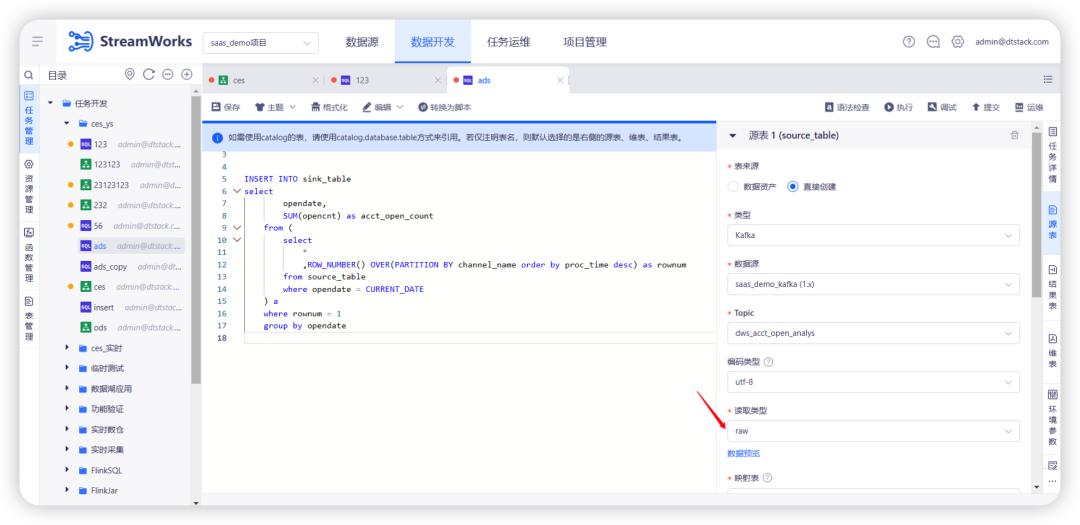This screenshot has width=1080, height=525.
Task: Click the 数据预览 link
Action: point(744,453)
